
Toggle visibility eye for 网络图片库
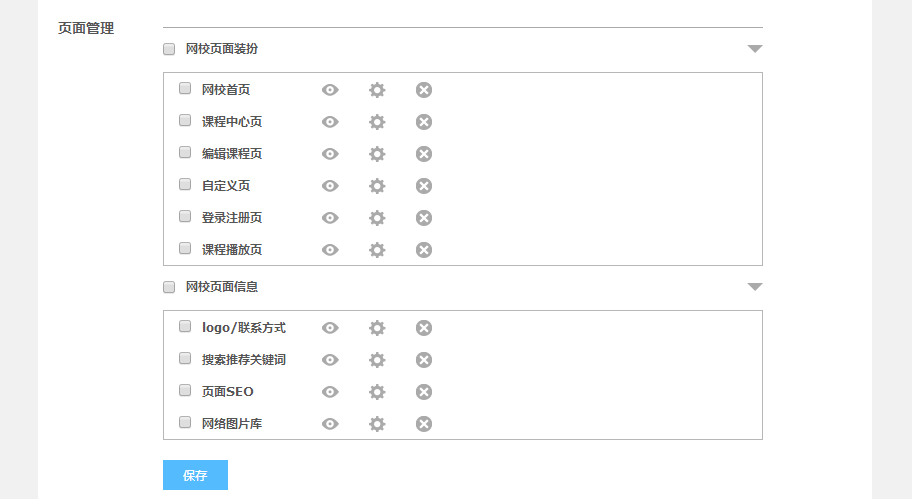point(330,424)
